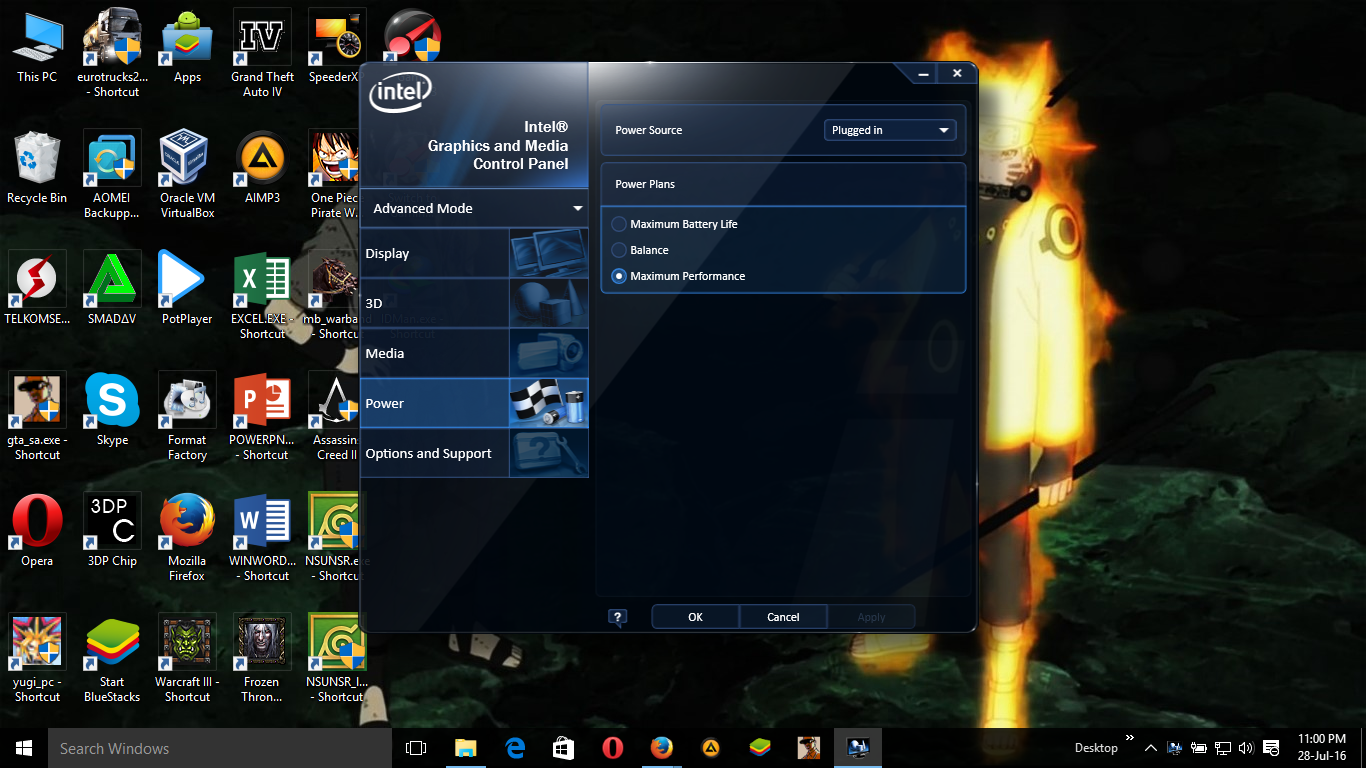Select the Frozen Throne desktop icon
The width and height of the screenshot is (1366, 768).
pos(262,658)
